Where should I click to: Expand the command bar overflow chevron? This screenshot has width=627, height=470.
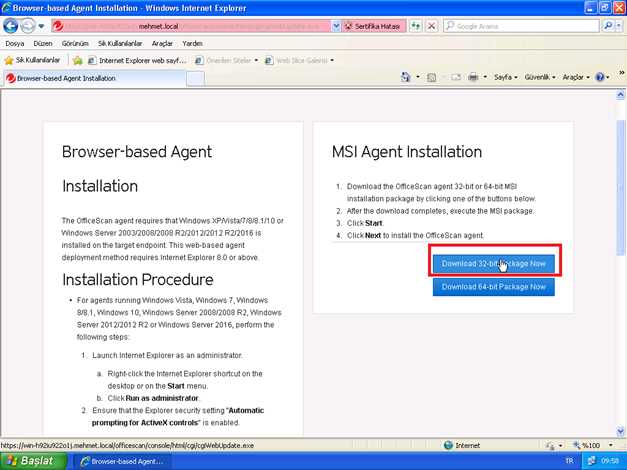click(x=621, y=73)
